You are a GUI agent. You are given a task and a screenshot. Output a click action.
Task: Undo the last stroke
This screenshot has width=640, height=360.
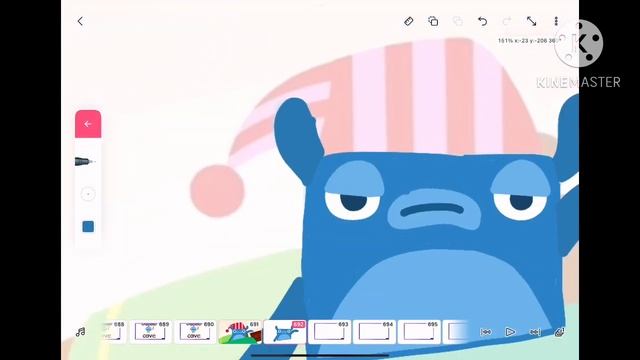[482, 21]
